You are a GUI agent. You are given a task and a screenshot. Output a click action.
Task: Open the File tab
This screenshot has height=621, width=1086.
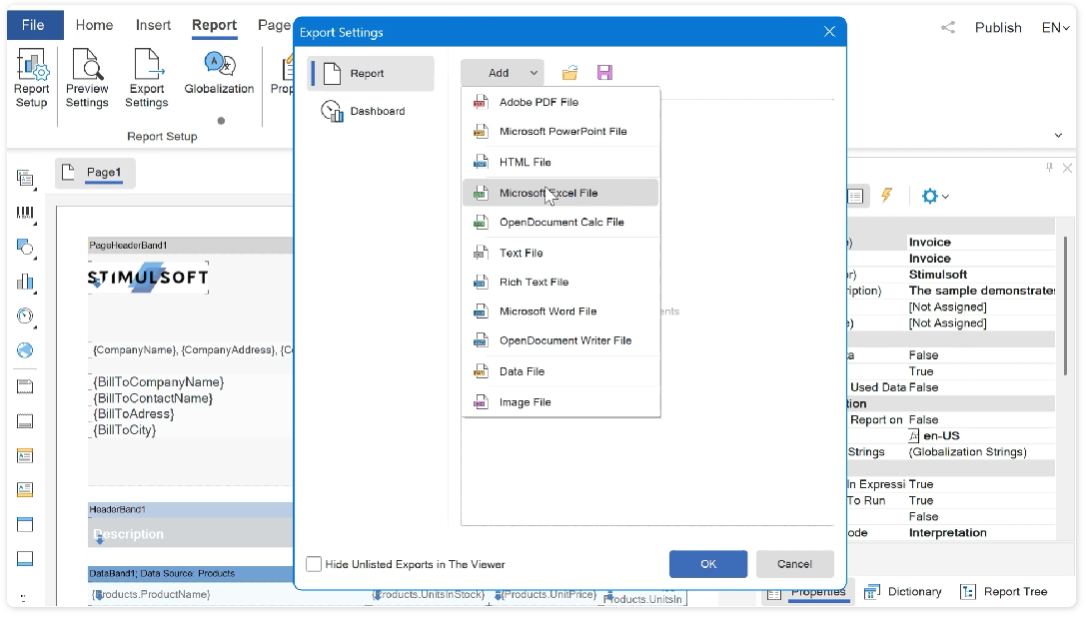tap(33, 25)
